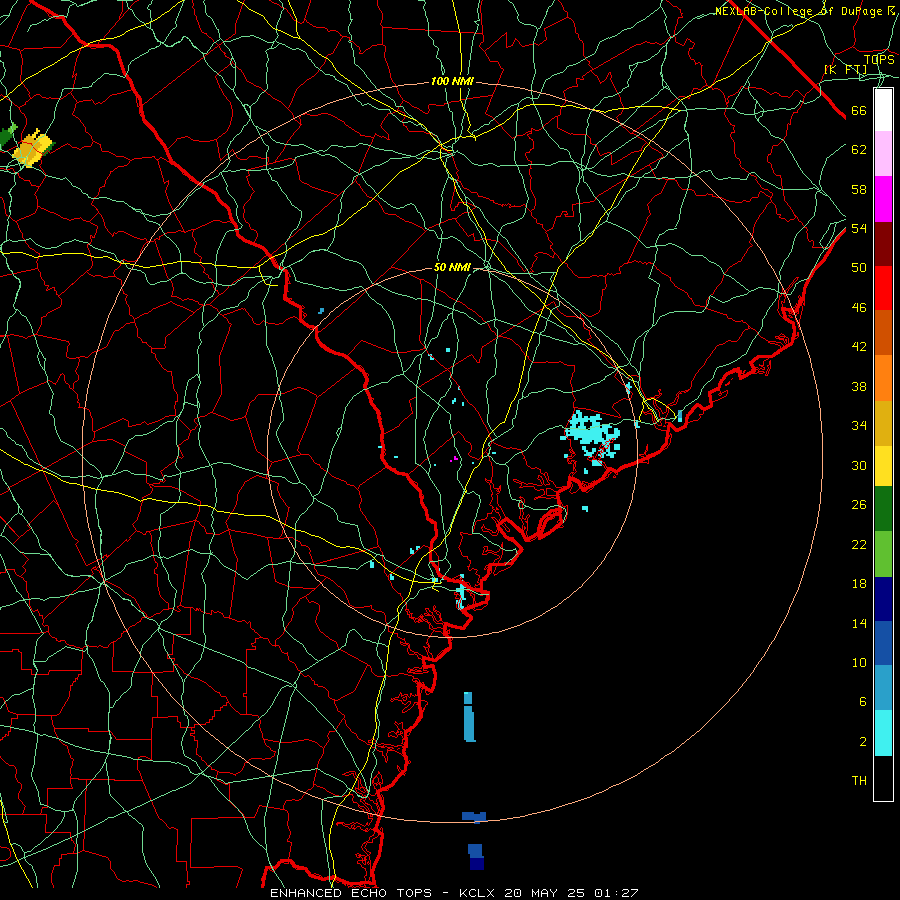Click the navy echo at the map bottom
The image size is (900, 900).
477,863
